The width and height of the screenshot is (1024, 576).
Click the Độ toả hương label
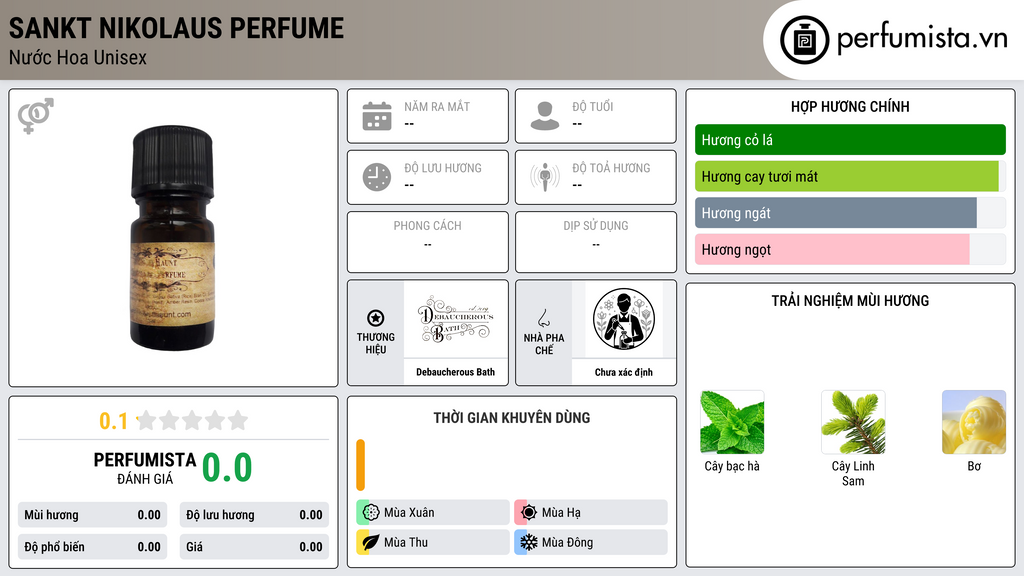pos(611,168)
